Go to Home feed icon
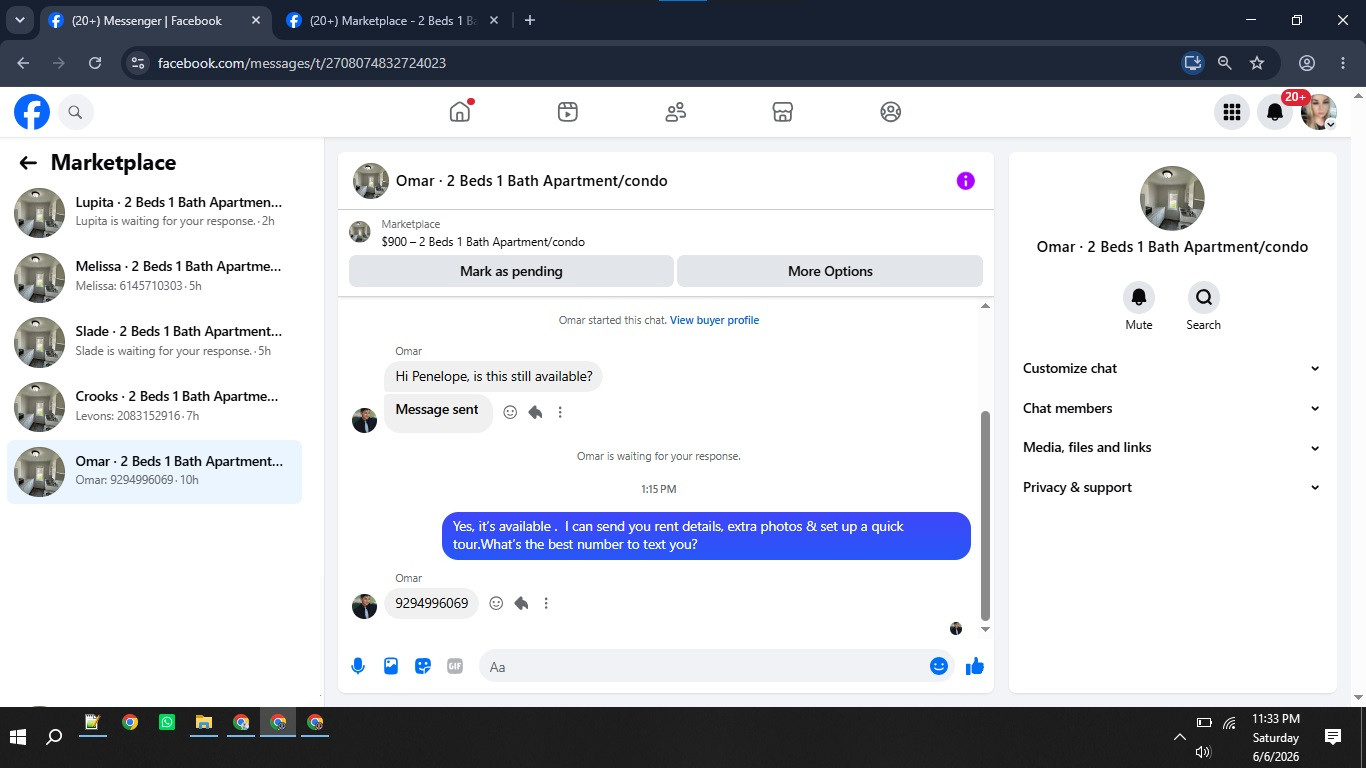The width and height of the screenshot is (1366, 768). [460, 112]
